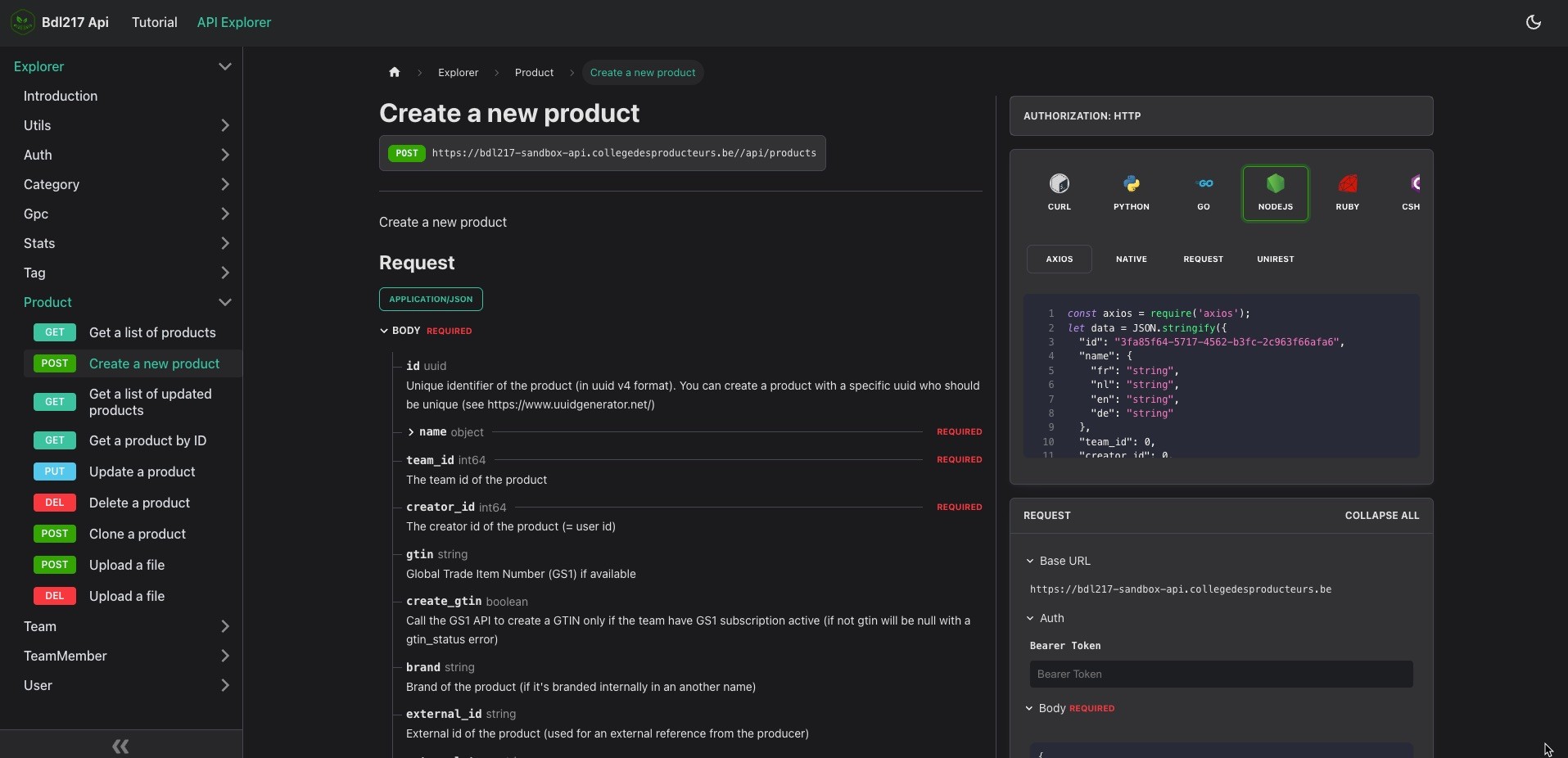Open Get a list of products

tap(134, 332)
